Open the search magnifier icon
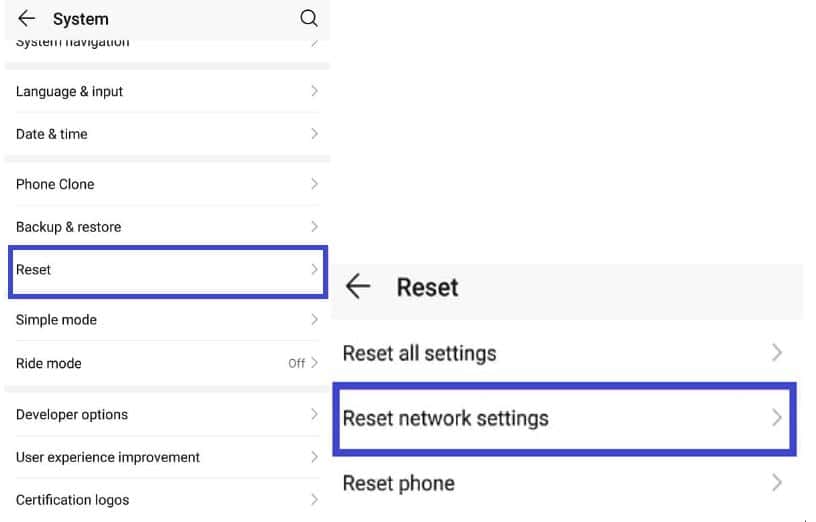The width and height of the screenshot is (816, 522). pos(309,18)
